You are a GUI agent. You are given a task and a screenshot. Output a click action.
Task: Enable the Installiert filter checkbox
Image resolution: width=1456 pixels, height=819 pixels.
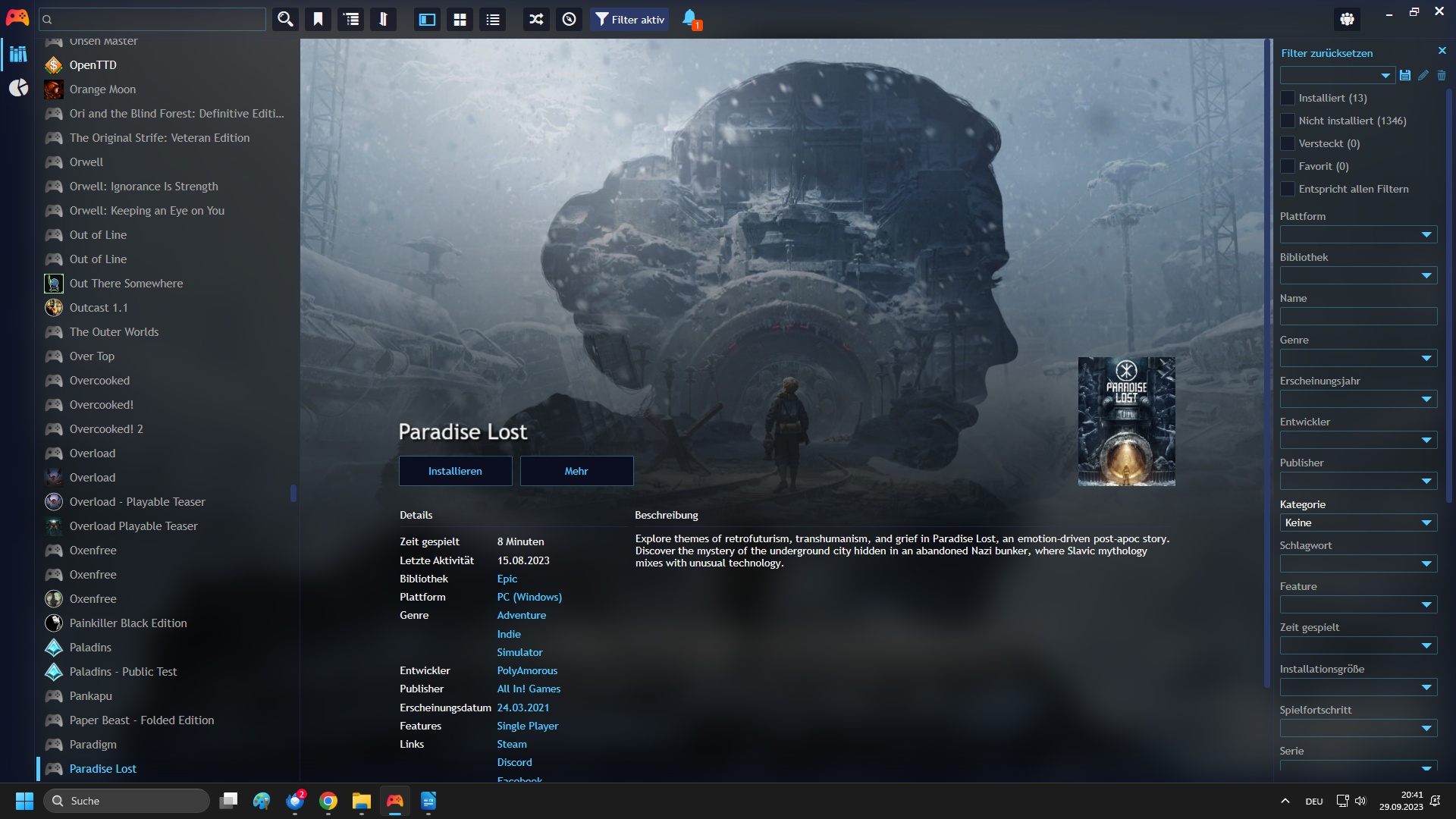click(x=1287, y=98)
